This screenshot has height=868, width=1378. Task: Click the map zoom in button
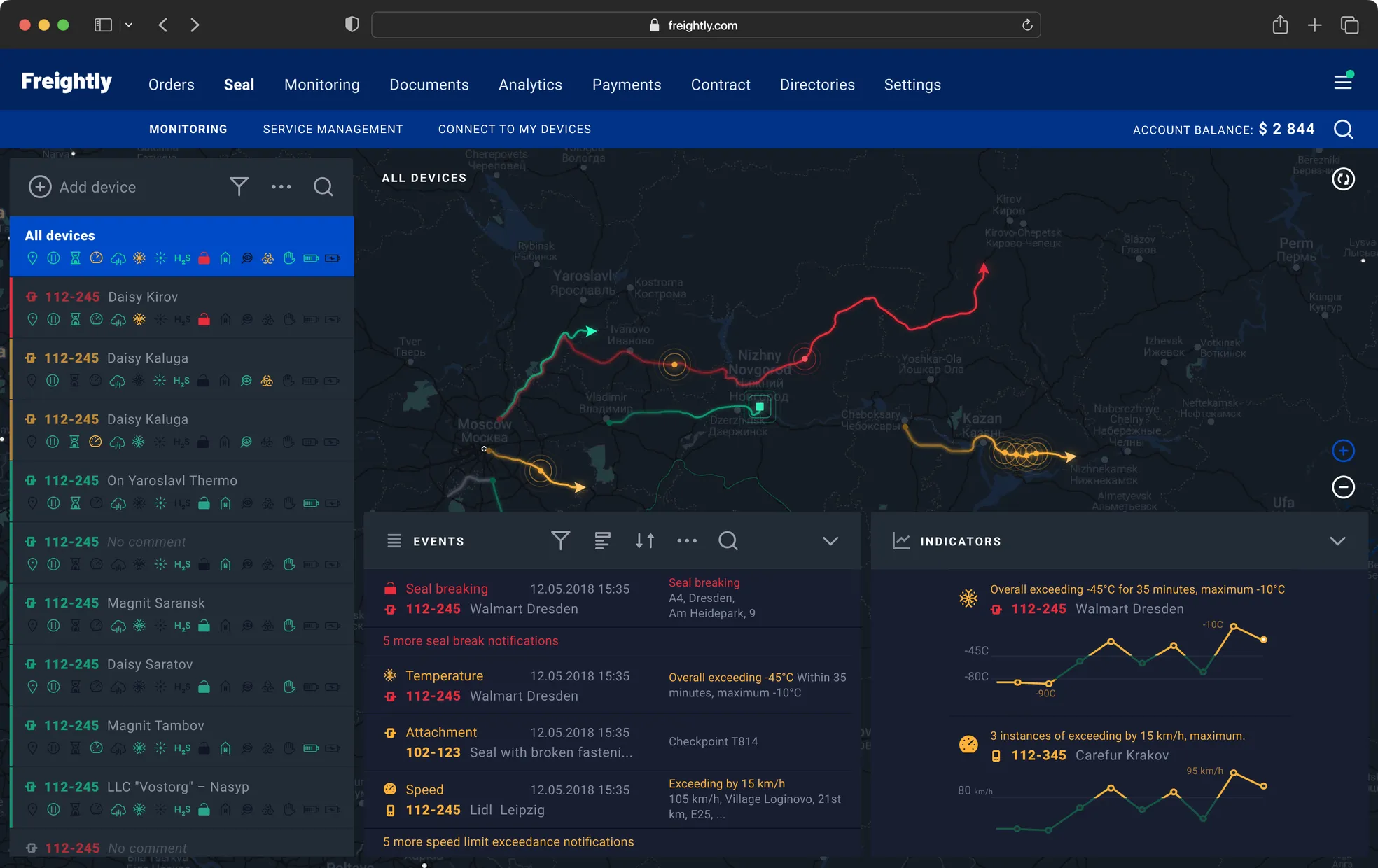pyautogui.click(x=1342, y=451)
